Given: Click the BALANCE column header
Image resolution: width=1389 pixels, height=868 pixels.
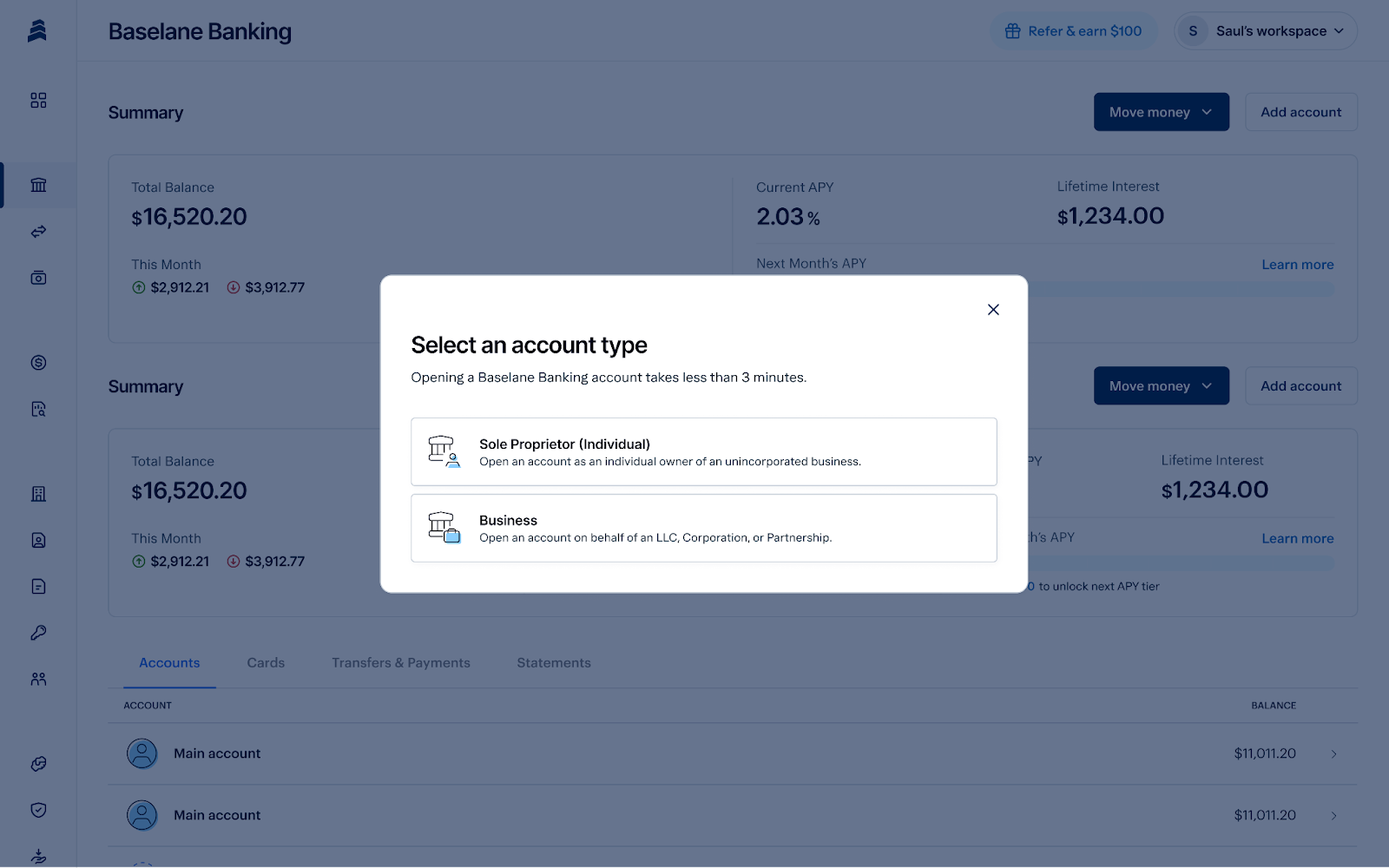Looking at the screenshot, I should pos(1274,706).
